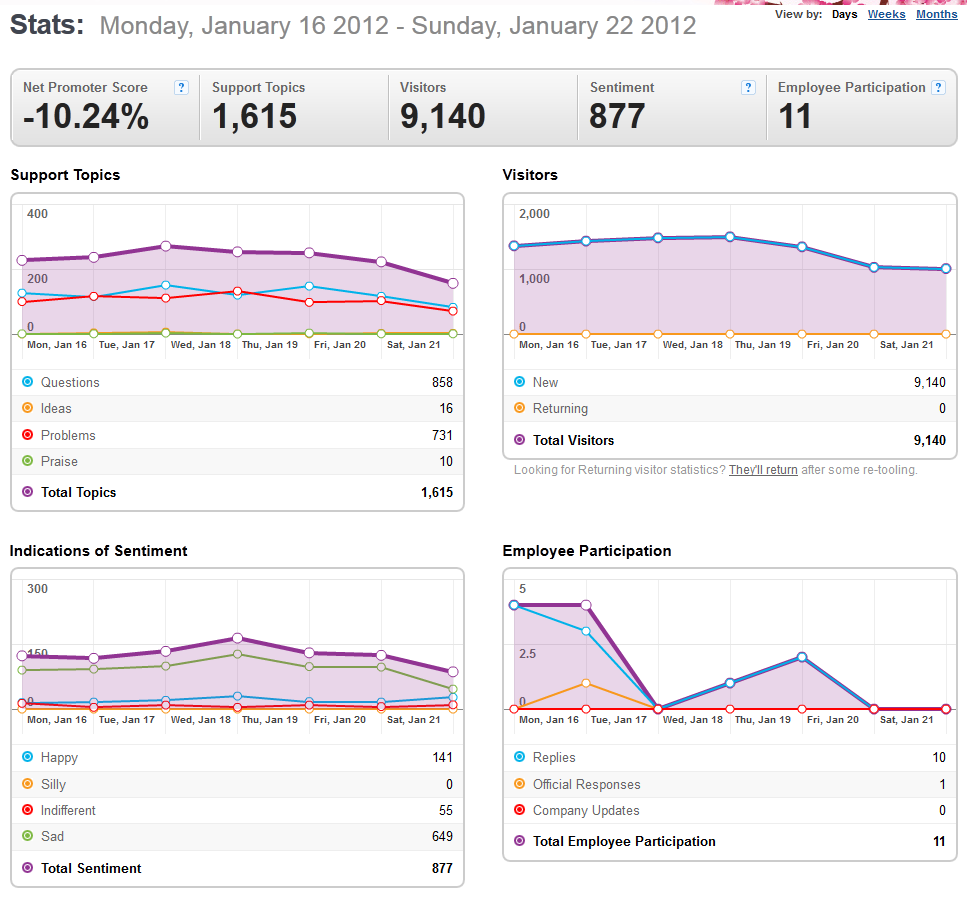Image resolution: width=967 pixels, height=898 pixels.
Task: Click the Ideas legend orange swatch
Action: (x=27, y=408)
